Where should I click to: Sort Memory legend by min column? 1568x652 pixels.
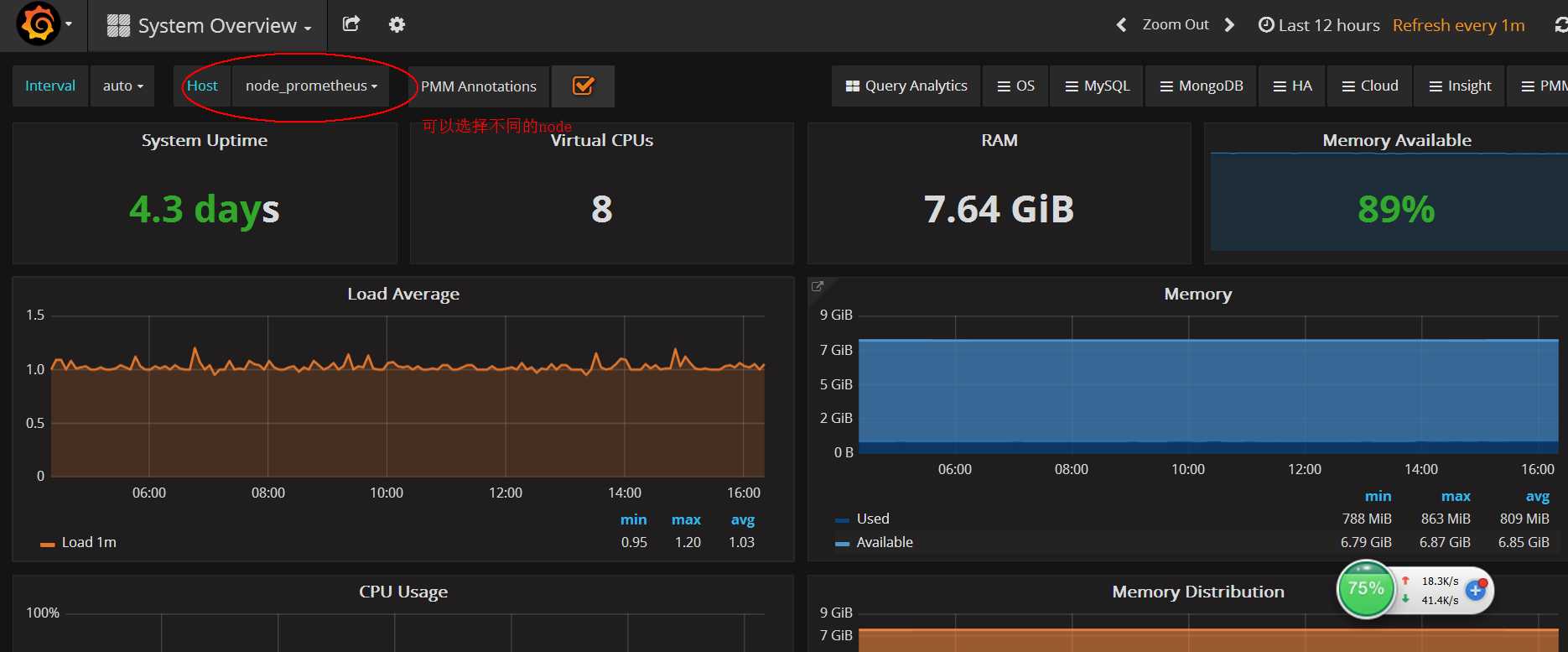point(1378,496)
